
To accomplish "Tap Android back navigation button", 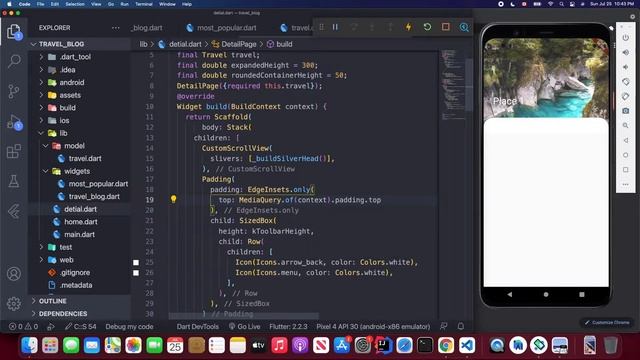I will pos(509,294).
